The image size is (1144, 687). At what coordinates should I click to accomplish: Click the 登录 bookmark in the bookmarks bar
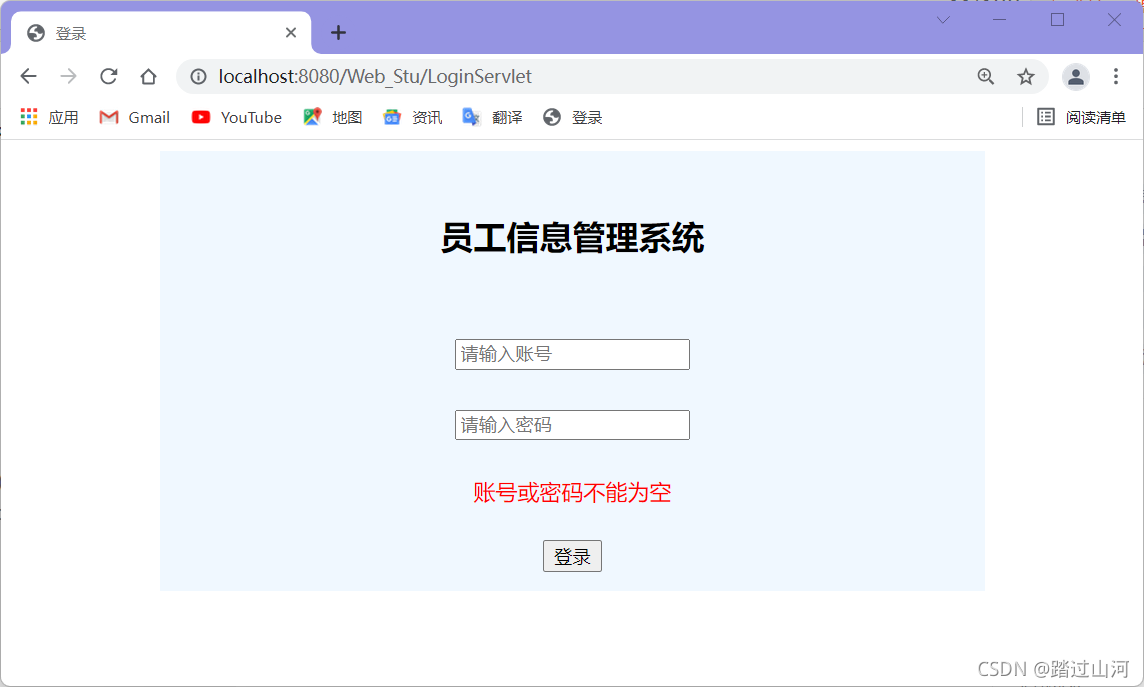(x=572, y=117)
